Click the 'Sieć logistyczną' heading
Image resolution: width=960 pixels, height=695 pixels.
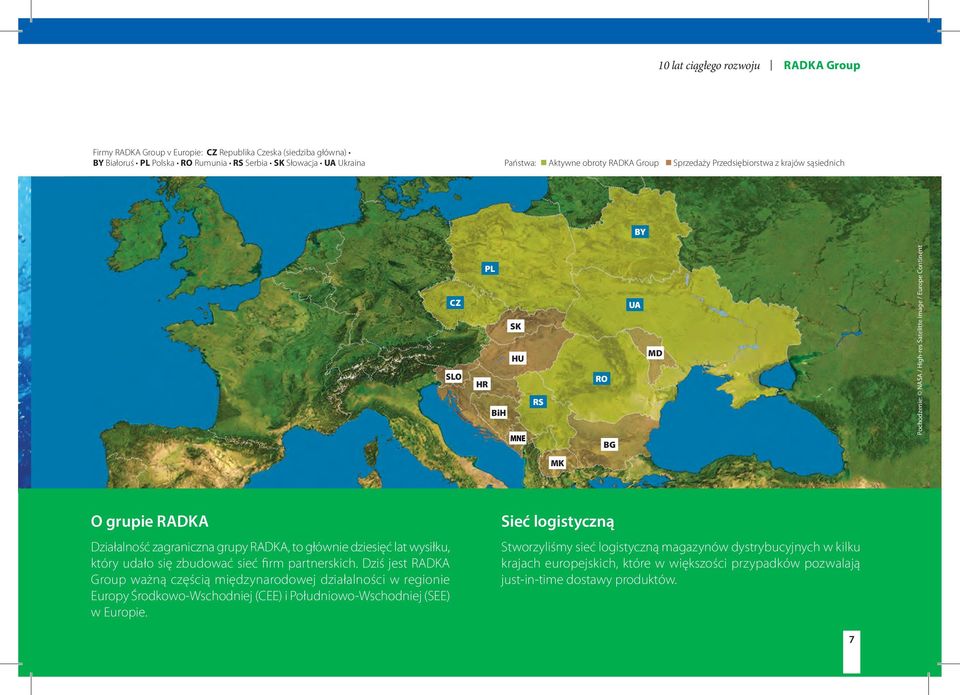coord(557,522)
